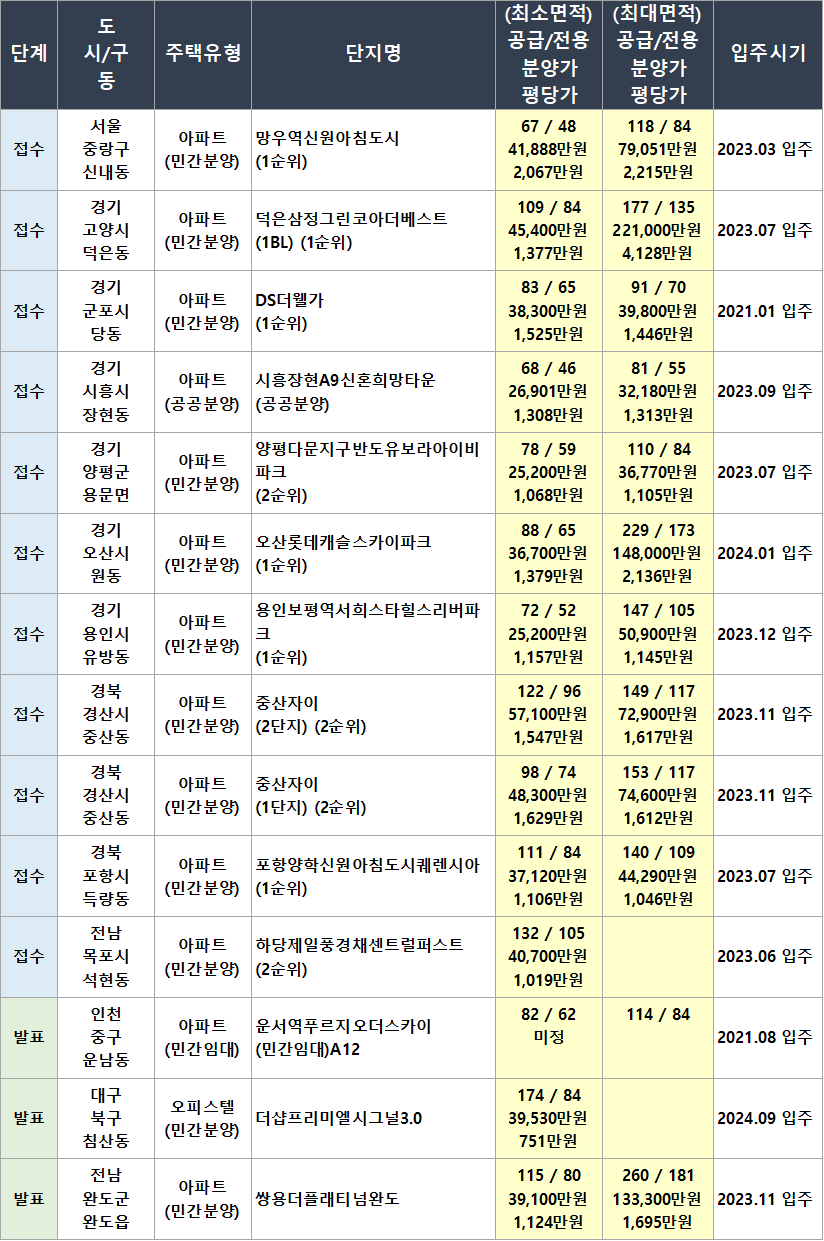Click the 전남 목포시 석현동 location cell
The image size is (824, 1241).
point(106,957)
